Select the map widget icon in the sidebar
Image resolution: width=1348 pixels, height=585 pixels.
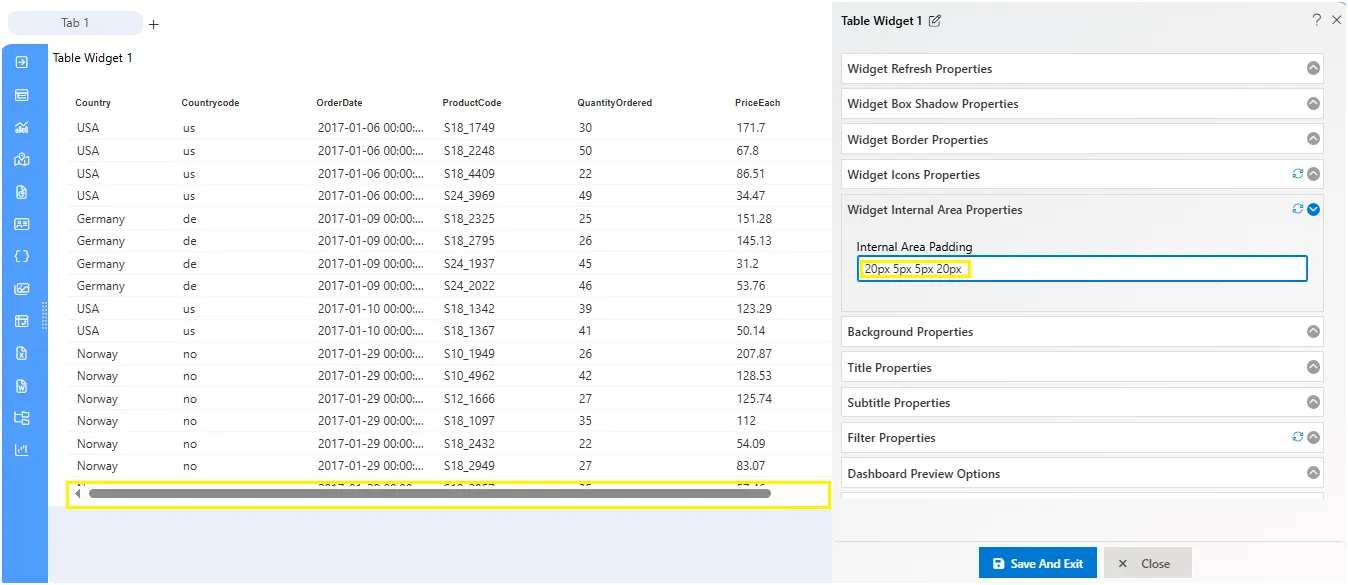[x=22, y=159]
